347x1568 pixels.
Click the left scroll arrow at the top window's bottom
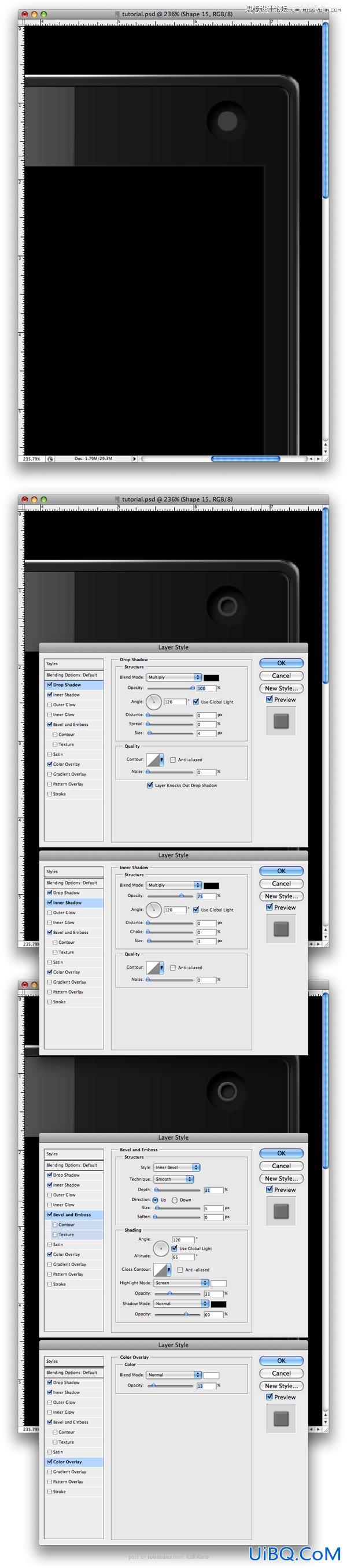point(311,458)
